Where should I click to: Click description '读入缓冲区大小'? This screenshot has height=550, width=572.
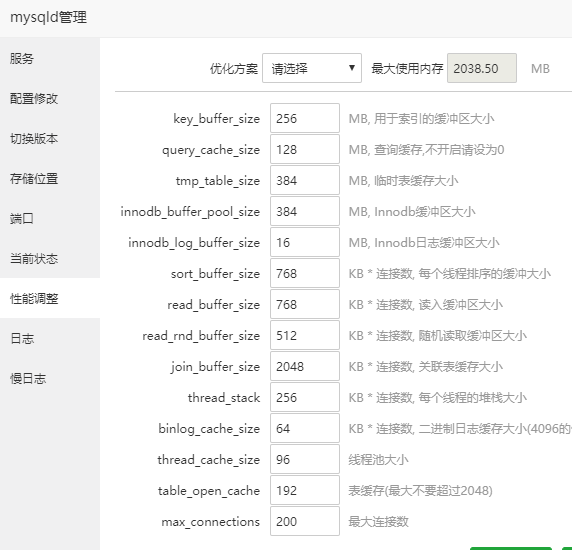pos(460,305)
